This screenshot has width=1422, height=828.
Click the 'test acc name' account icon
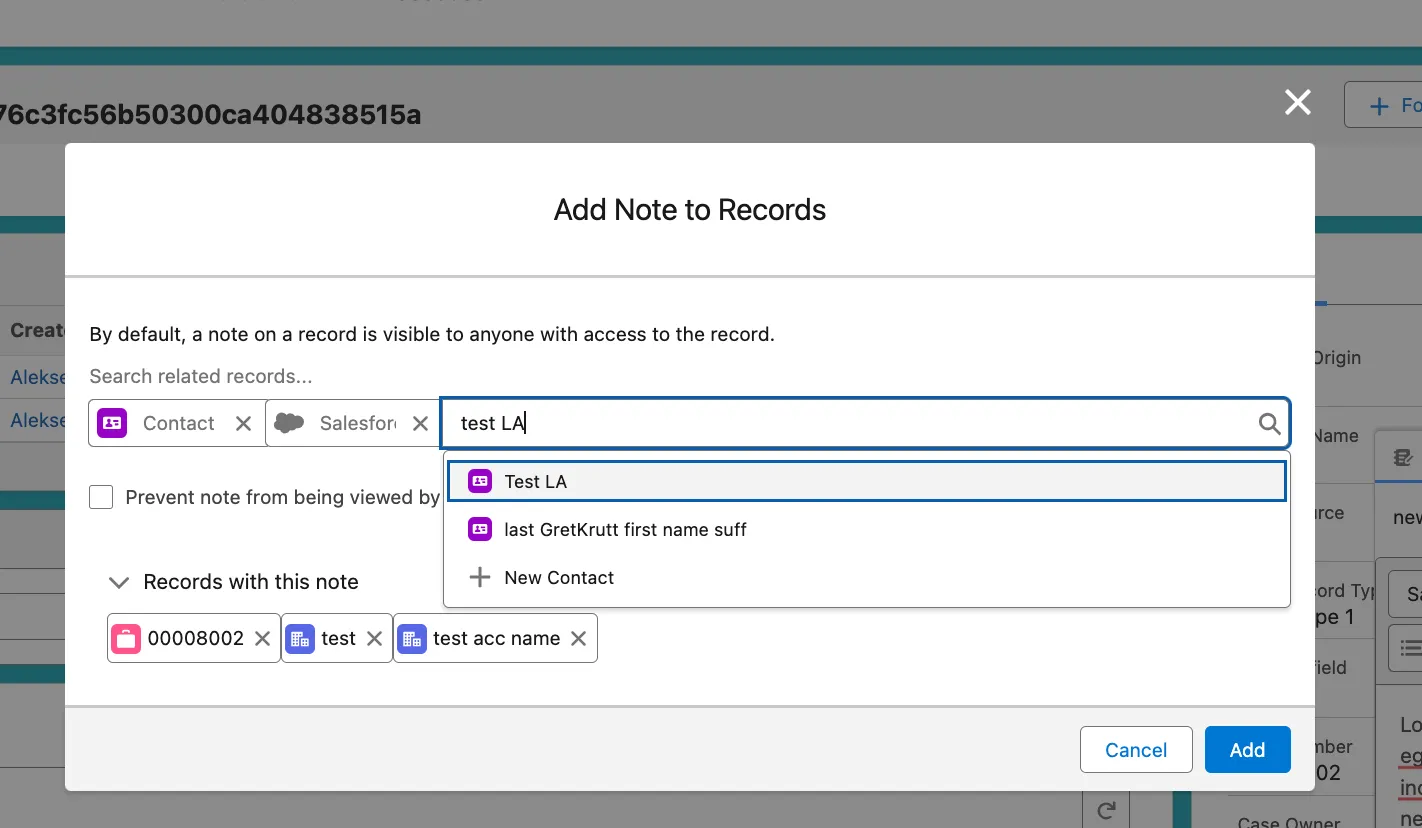pos(412,639)
